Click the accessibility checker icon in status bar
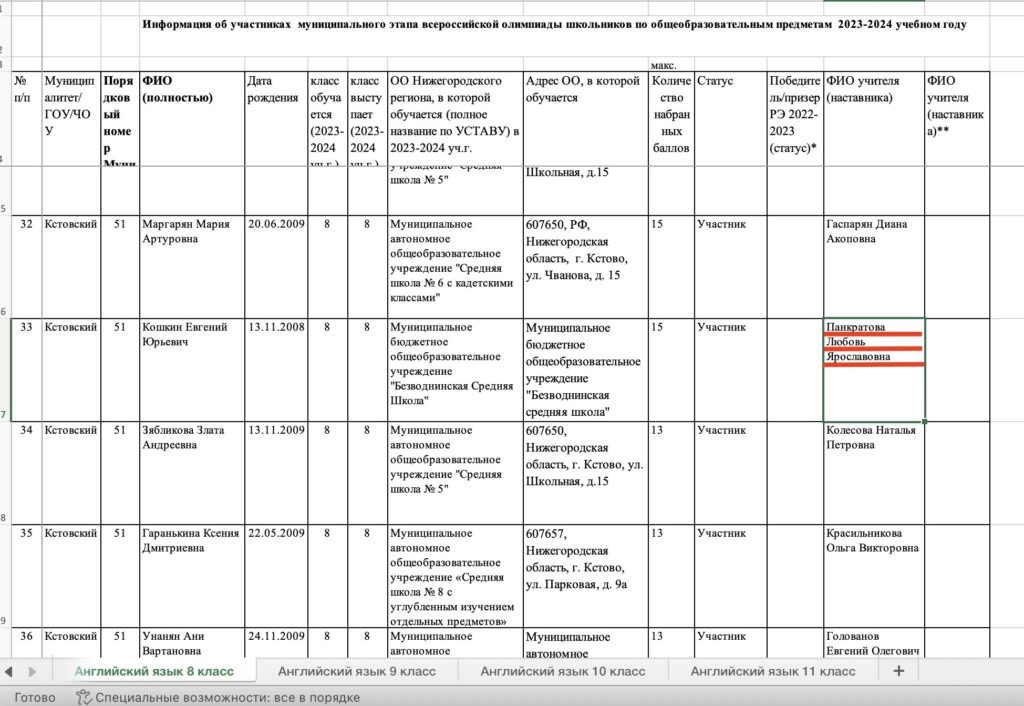 pyautogui.click(x=84, y=697)
